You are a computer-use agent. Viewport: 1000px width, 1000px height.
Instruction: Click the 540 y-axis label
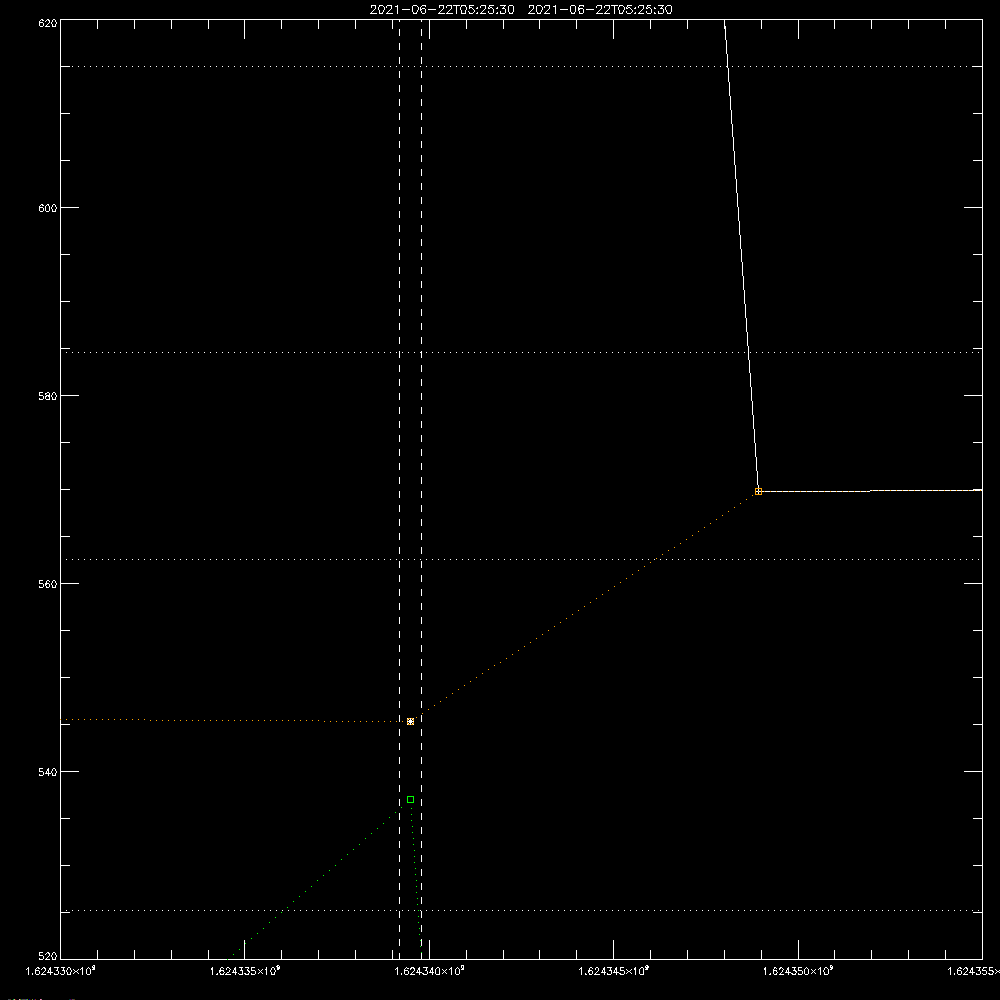tap(48, 772)
